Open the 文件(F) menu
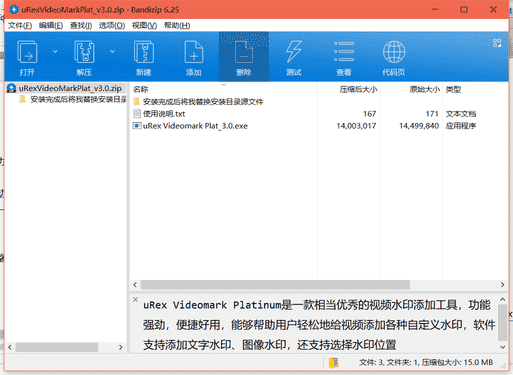 click(x=20, y=25)
